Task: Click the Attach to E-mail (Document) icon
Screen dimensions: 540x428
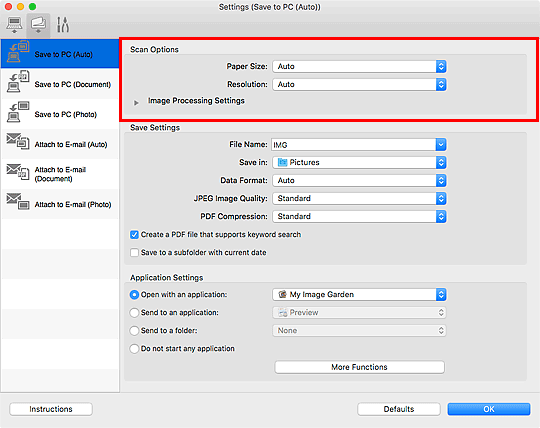Action: click(18, 171)
